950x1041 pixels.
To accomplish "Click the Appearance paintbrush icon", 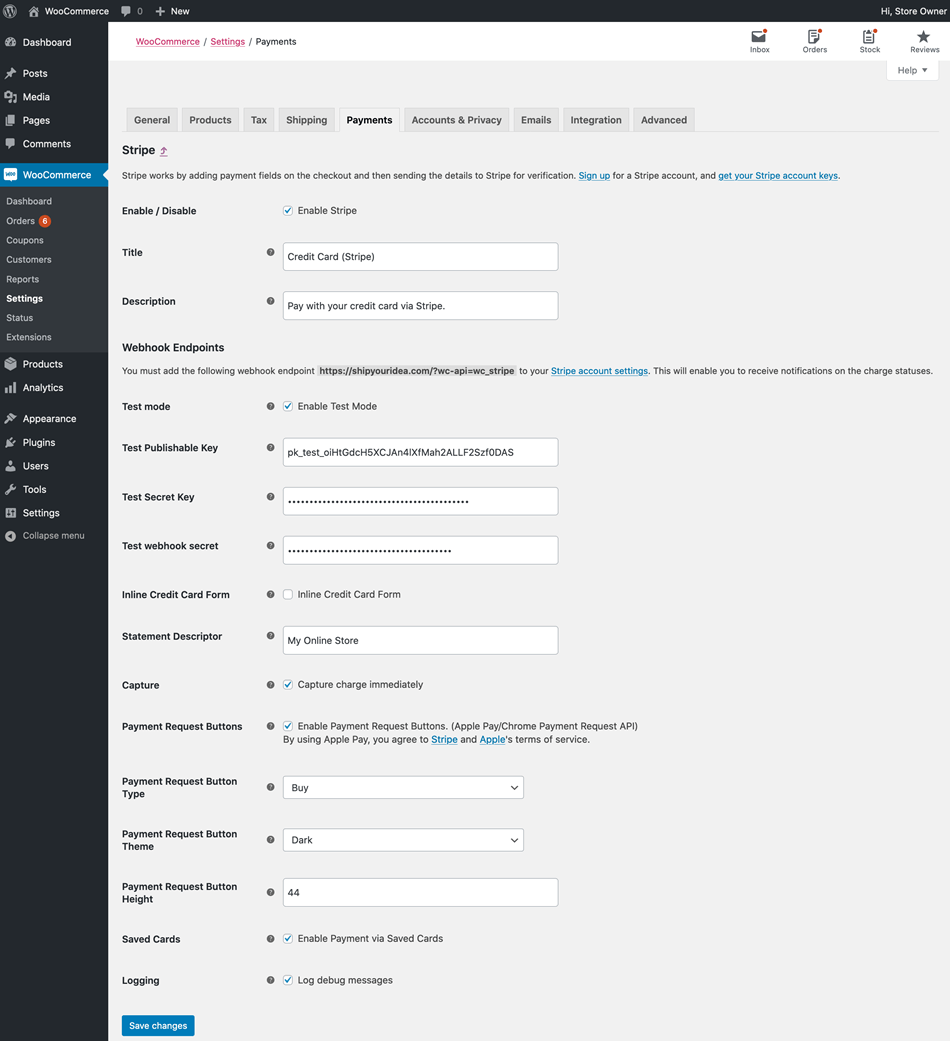I will 11,418.
